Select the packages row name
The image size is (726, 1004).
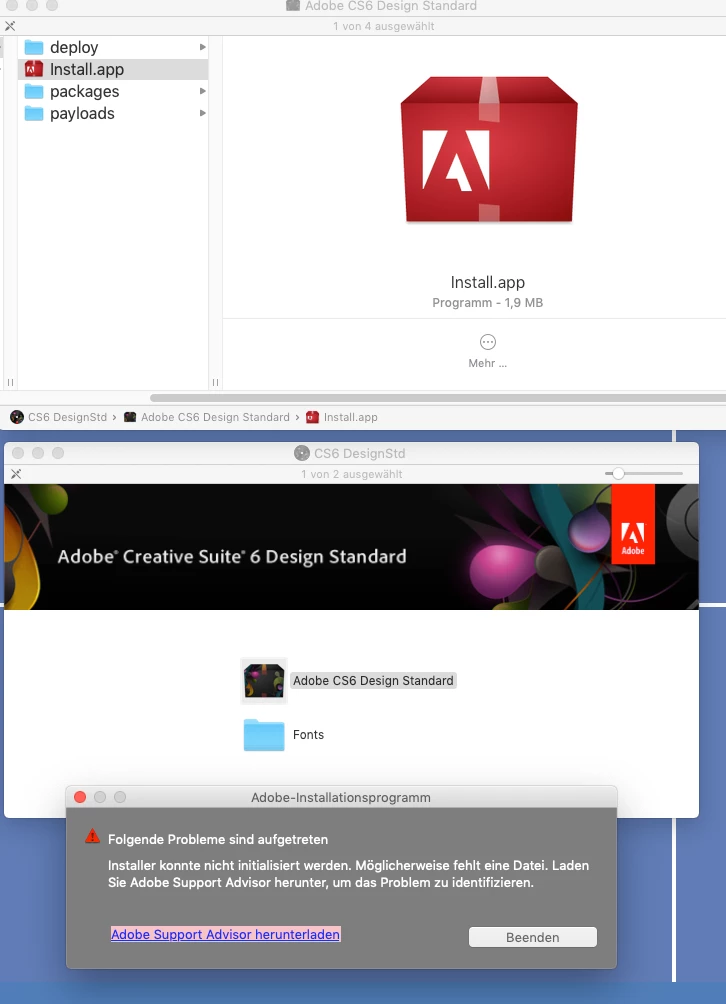85,92
